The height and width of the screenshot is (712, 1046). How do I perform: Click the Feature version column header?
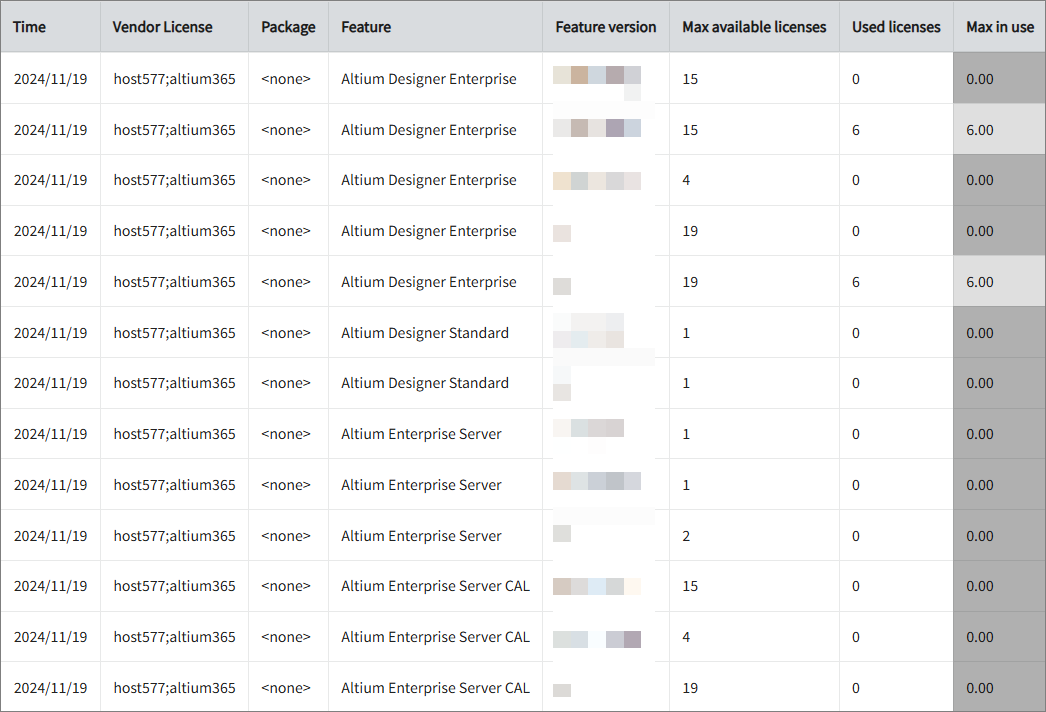[605, 27]
